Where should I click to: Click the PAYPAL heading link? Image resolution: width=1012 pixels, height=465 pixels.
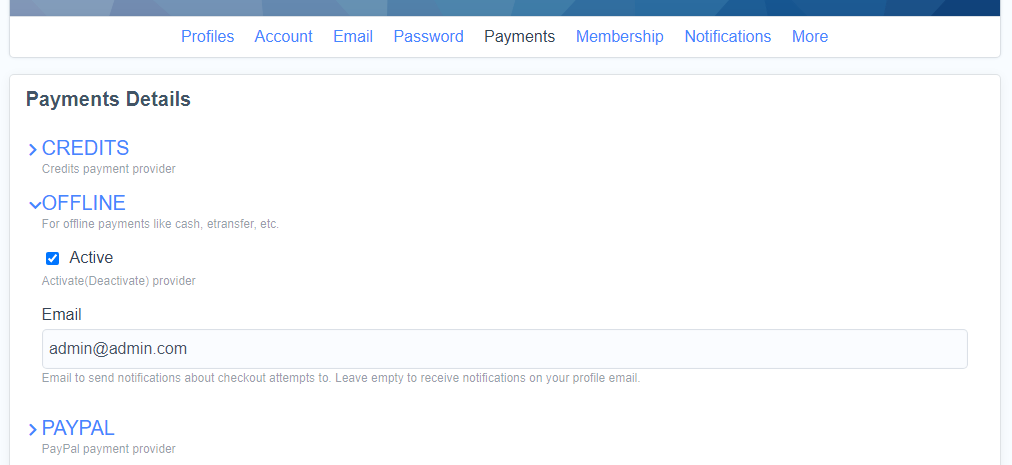click(78, 428)
